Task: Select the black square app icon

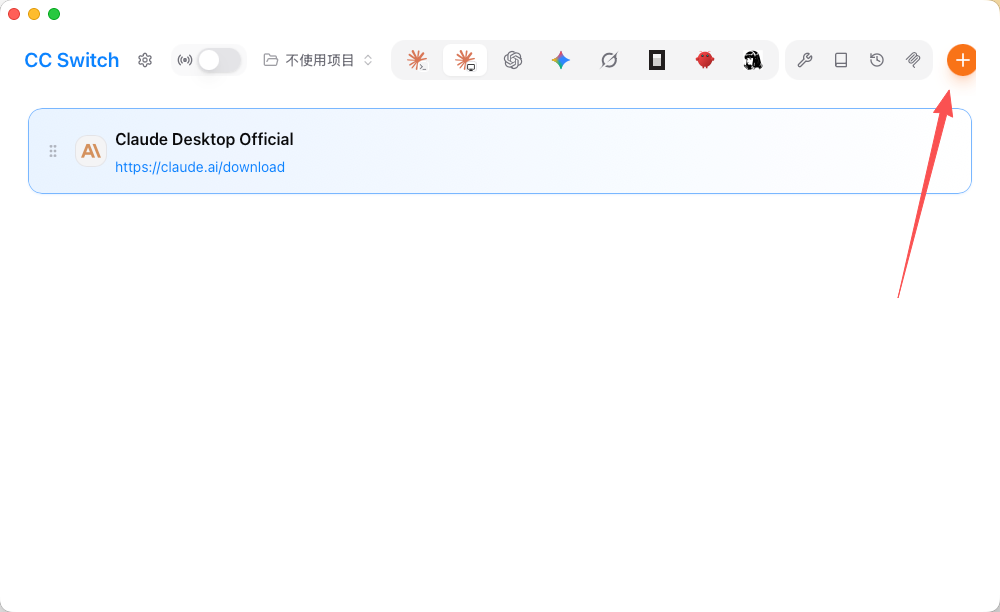Action: 657,60
